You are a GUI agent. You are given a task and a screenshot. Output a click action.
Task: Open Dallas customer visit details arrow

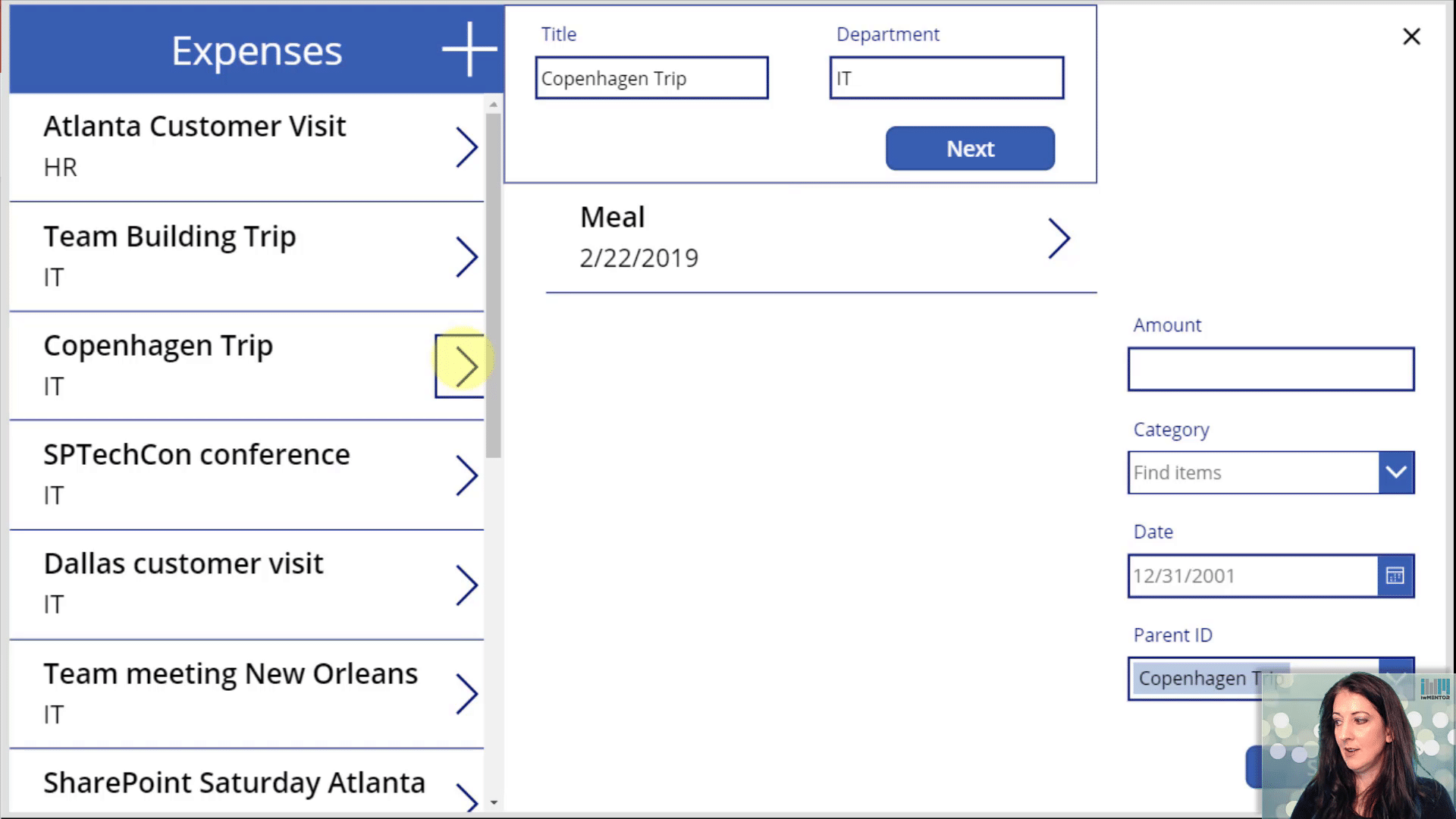pyautogui.click(x=466, y=585)
